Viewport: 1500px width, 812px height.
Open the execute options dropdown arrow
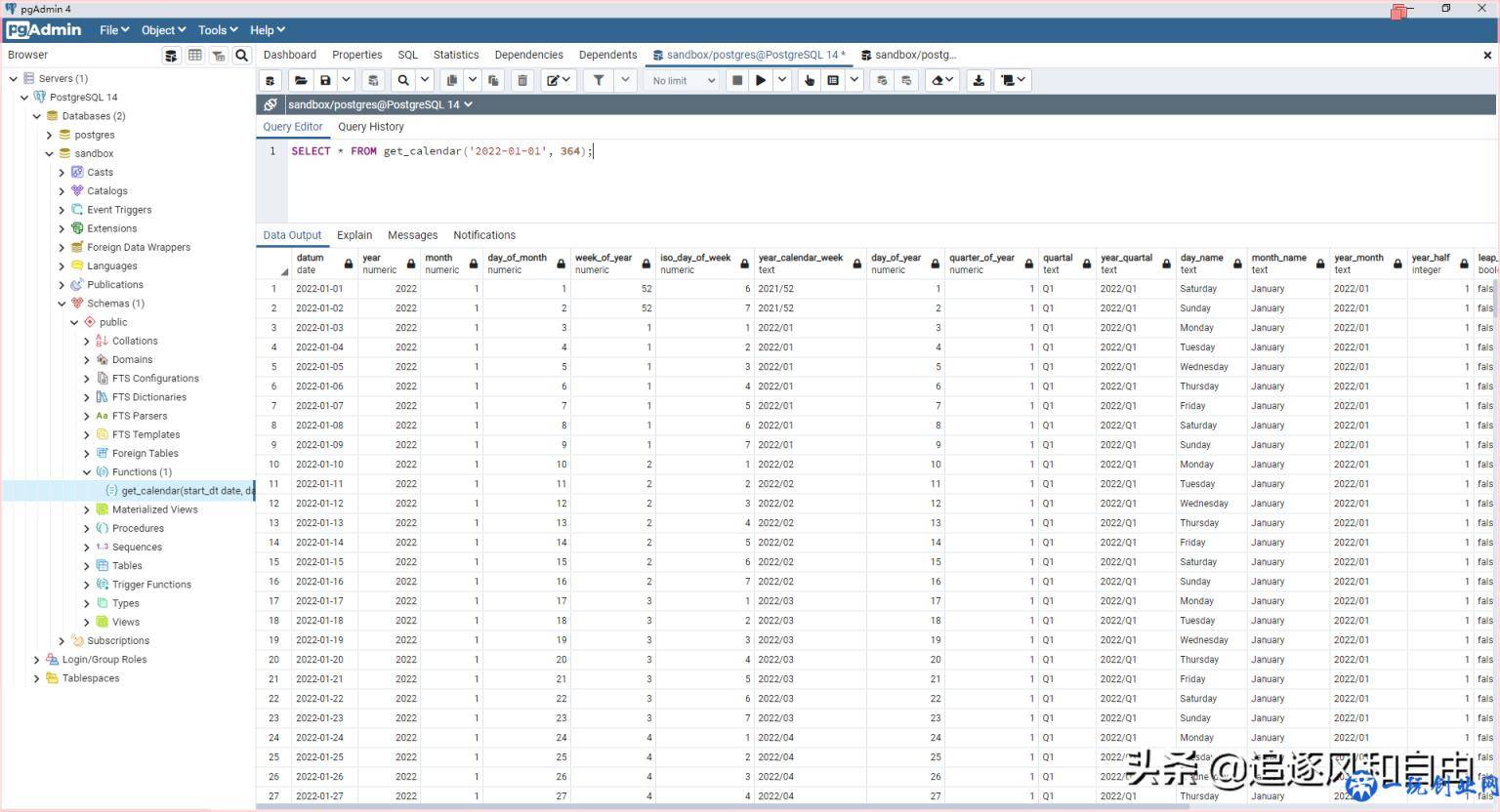[781, 80]
